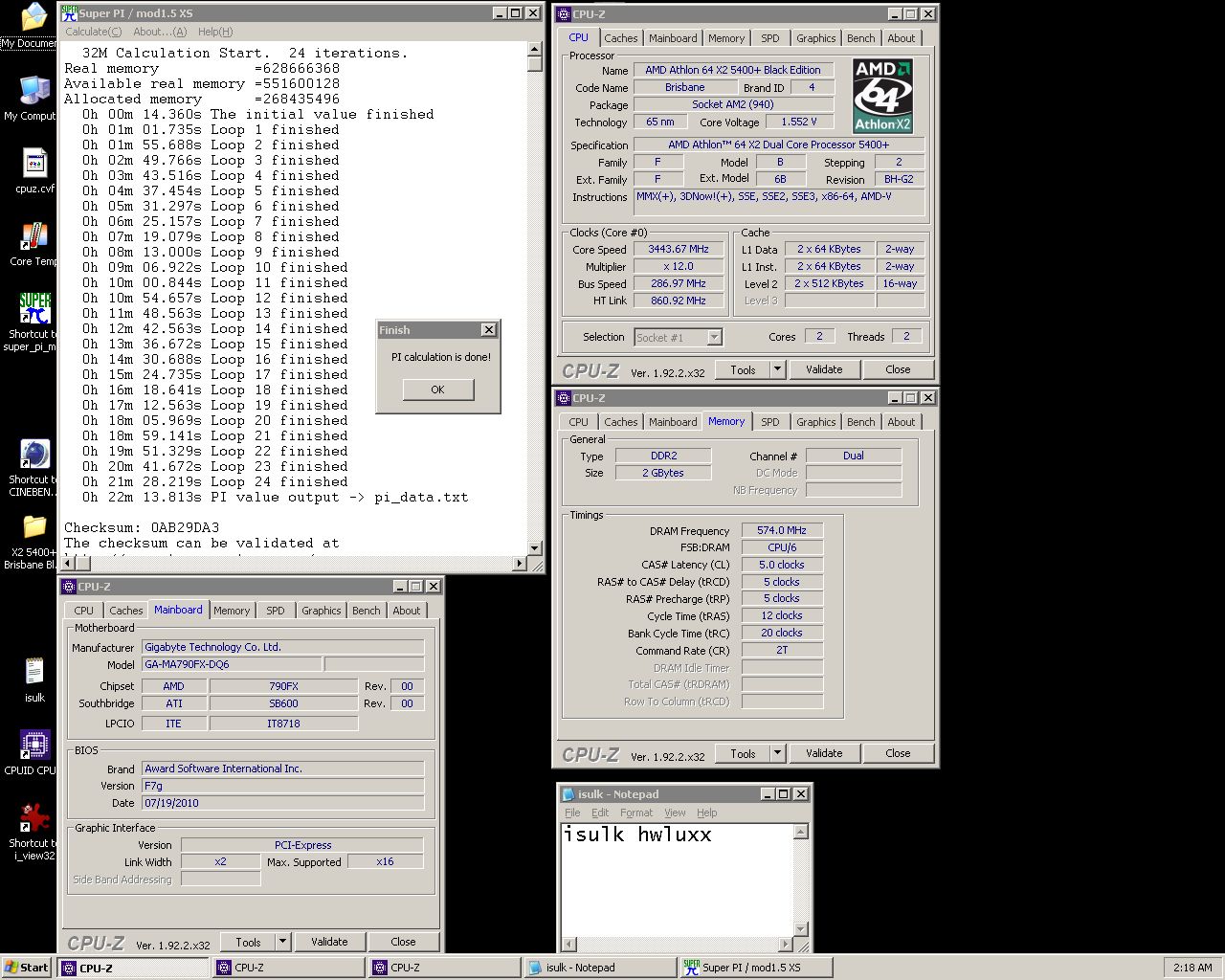This screenshot has height=980, width=1225.
Task: Select the Core Speed value 3443.67 MHz
Action: (x=679, y=249)
